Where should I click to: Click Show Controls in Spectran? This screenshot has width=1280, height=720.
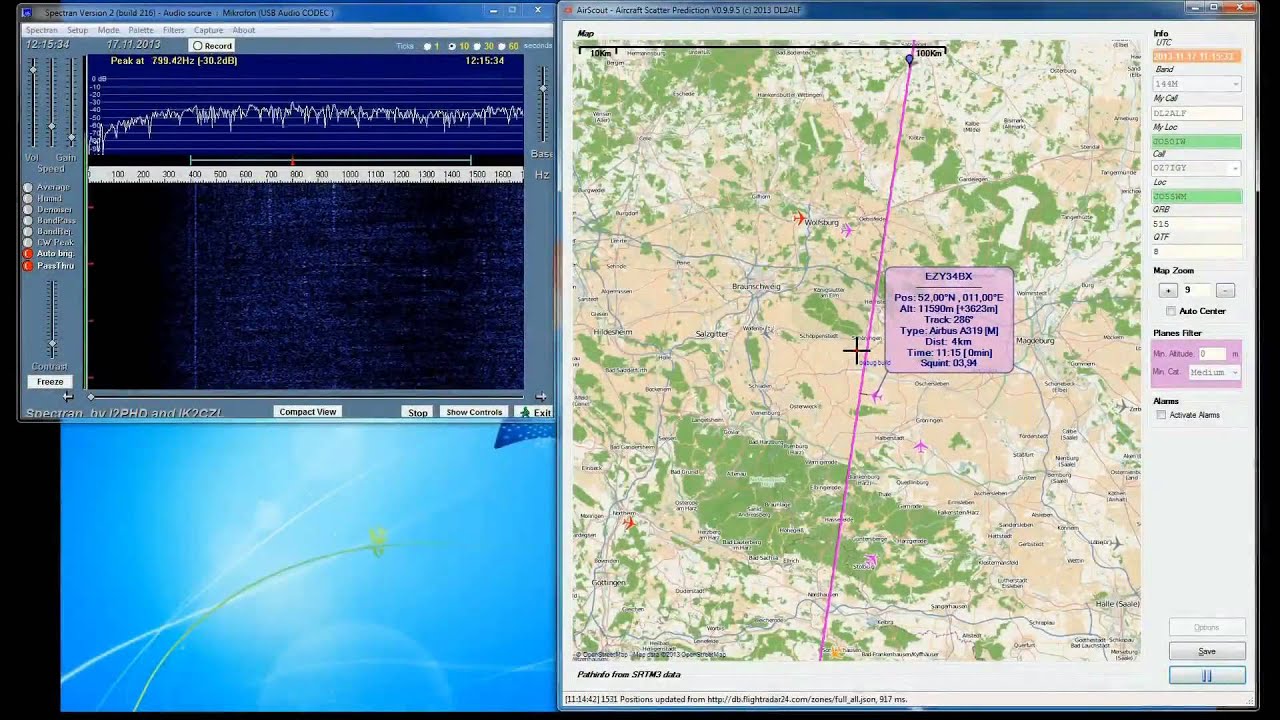pos(474,412)
